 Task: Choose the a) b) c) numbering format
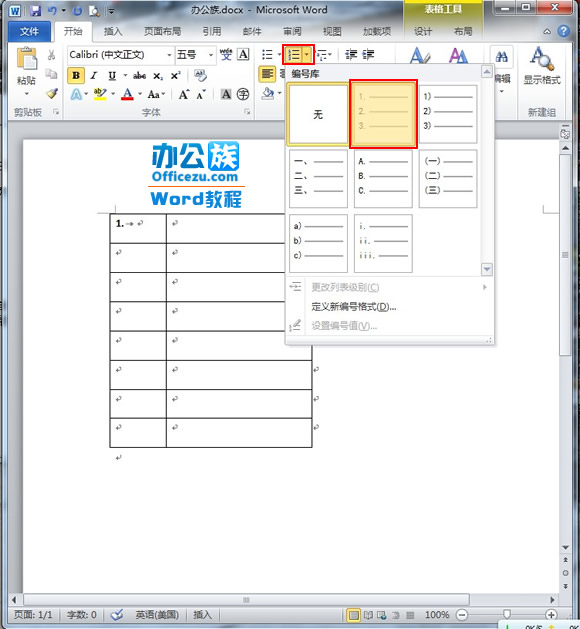318,243
